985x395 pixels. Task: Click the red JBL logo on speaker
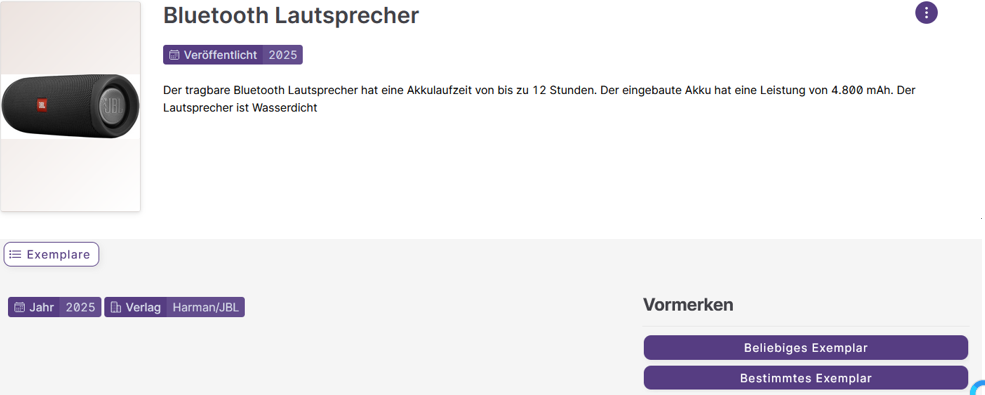pos(41,104)
